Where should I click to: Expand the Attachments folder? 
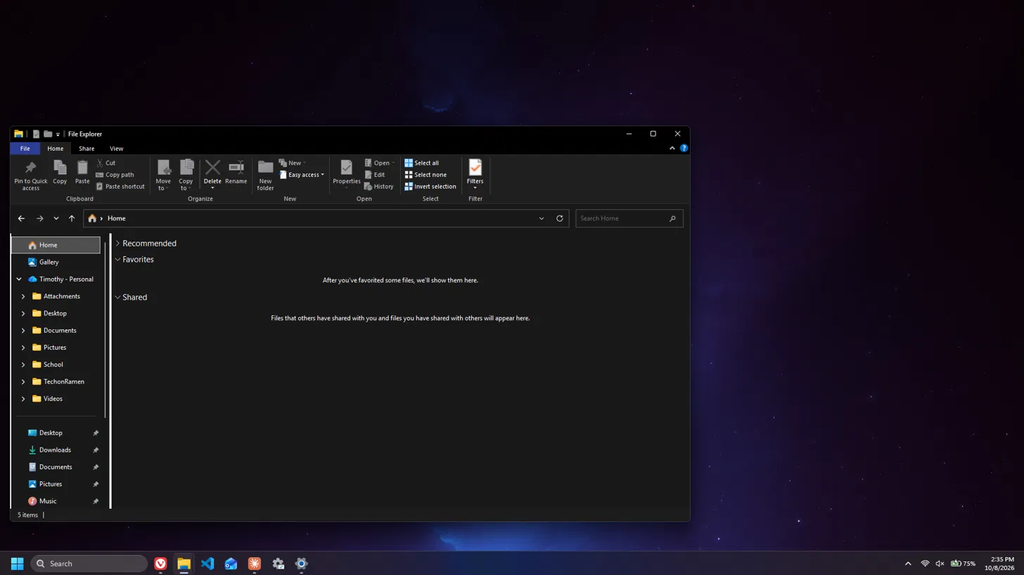[x=24, y=296]
